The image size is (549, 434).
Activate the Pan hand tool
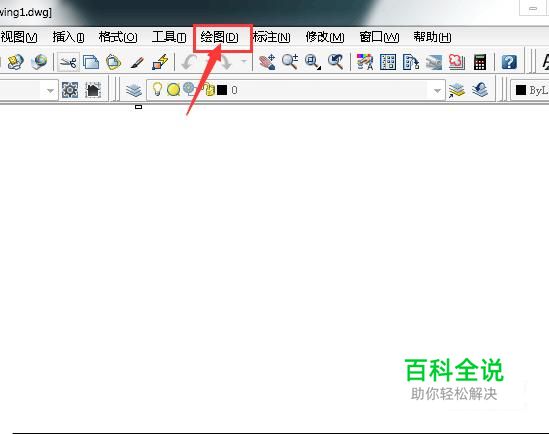(x=267, y=63)
